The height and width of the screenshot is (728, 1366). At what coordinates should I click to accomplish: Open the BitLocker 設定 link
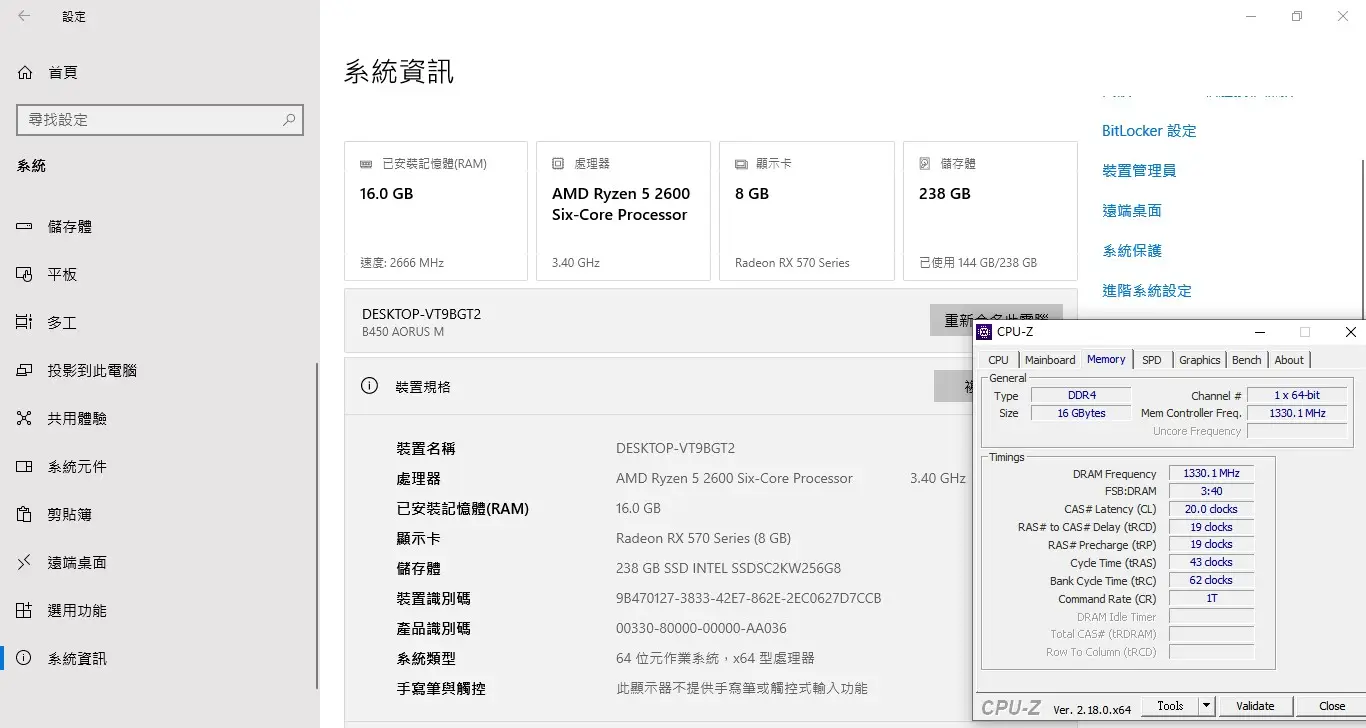(x=1149, y=131)
